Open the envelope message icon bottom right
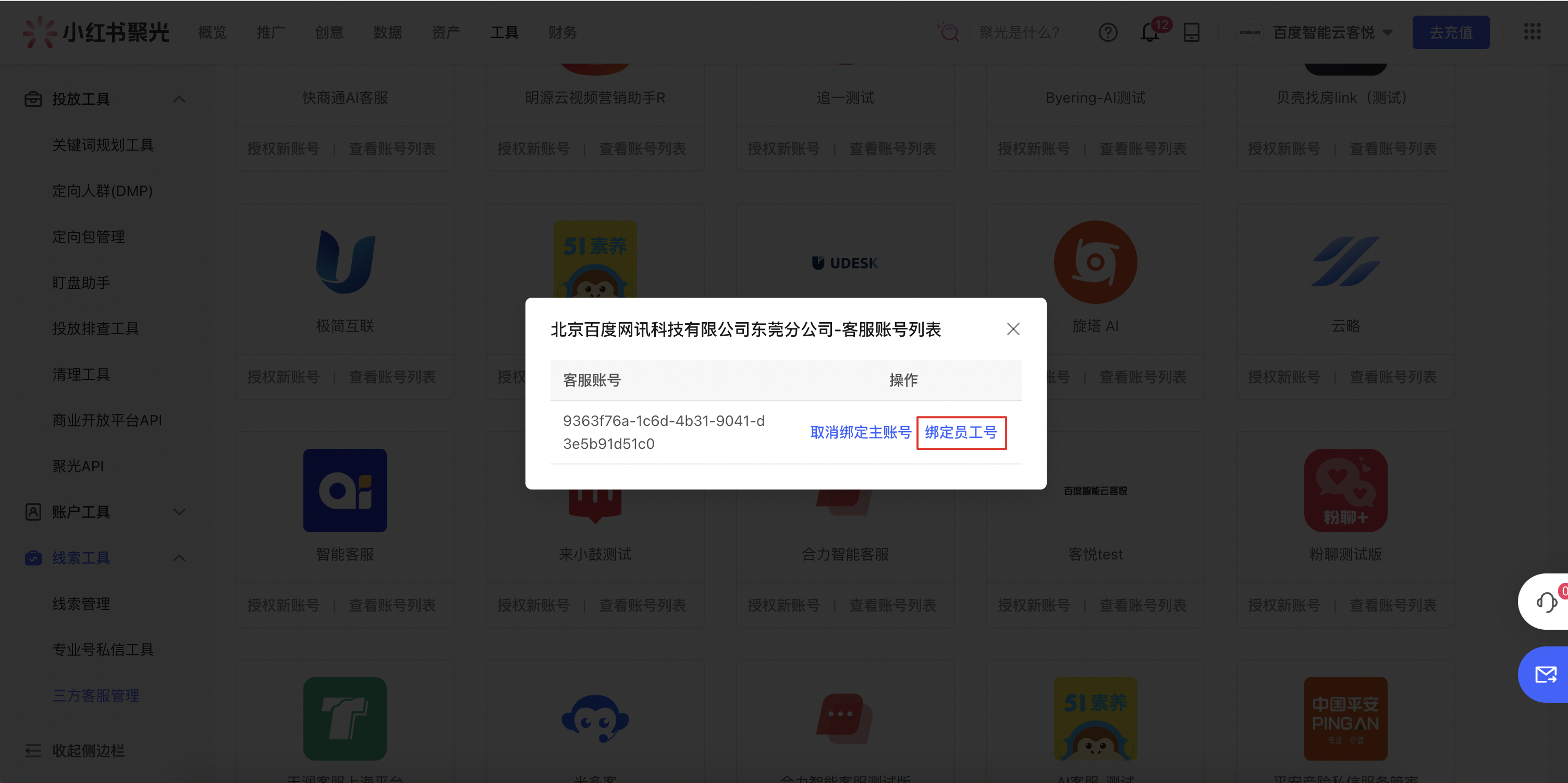This screenshot has width=1568, height=783. point(1547,674)
